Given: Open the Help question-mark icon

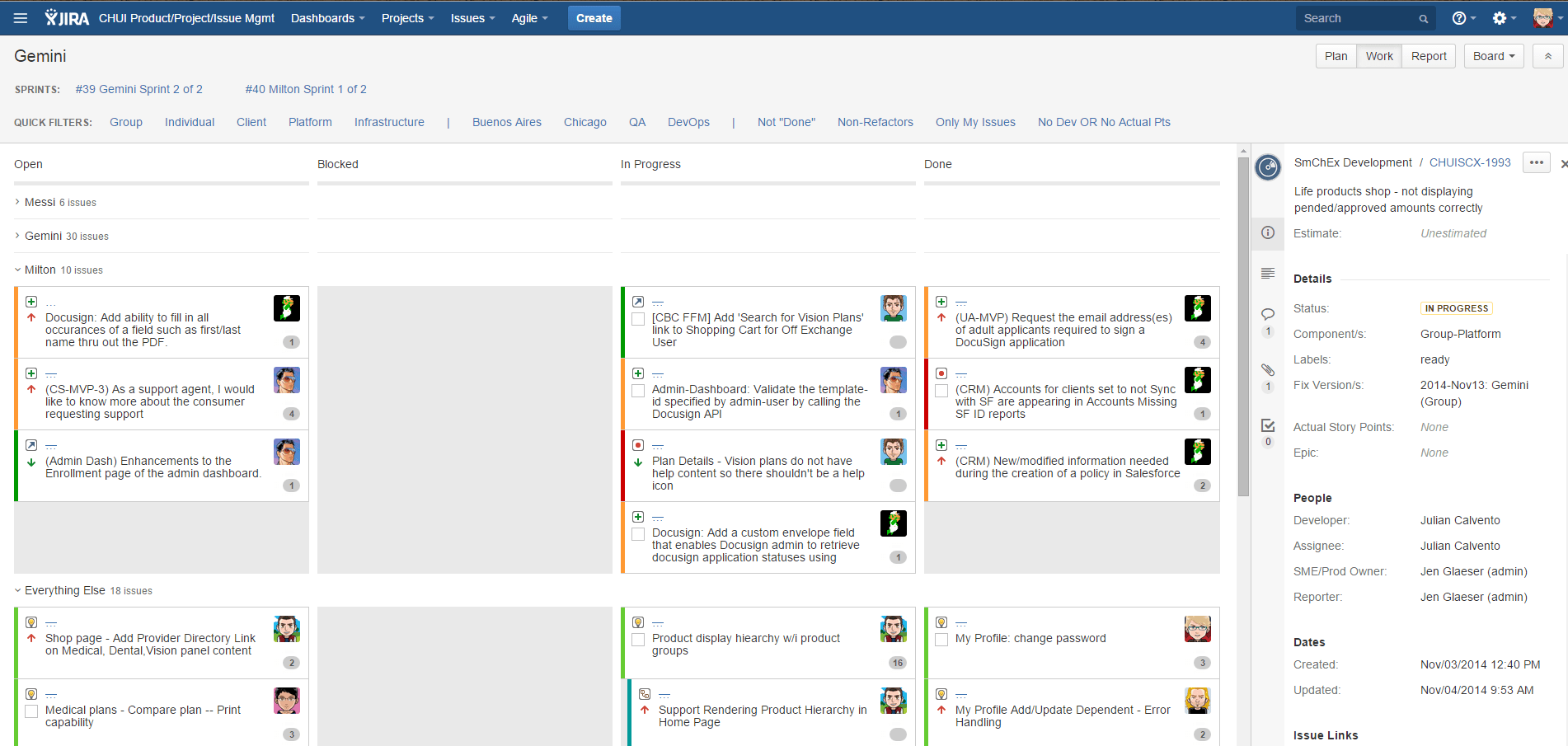Looking at the screenshot, I should click(1458, 17).
